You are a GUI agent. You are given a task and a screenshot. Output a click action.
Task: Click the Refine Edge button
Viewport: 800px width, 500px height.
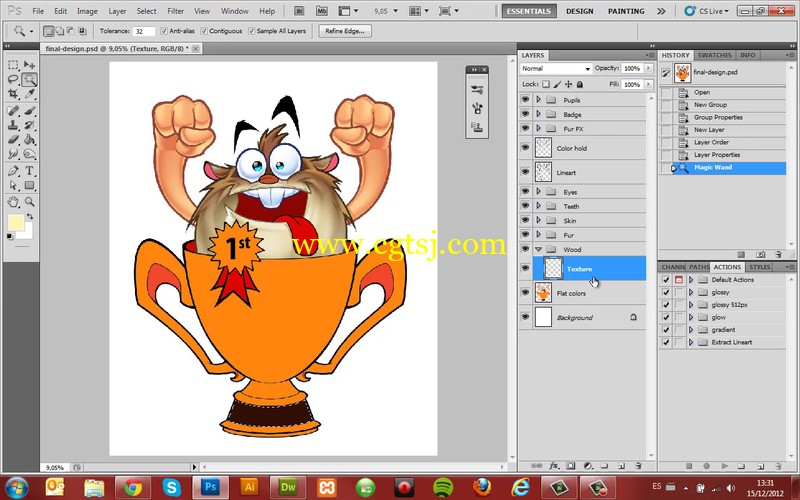345,31
